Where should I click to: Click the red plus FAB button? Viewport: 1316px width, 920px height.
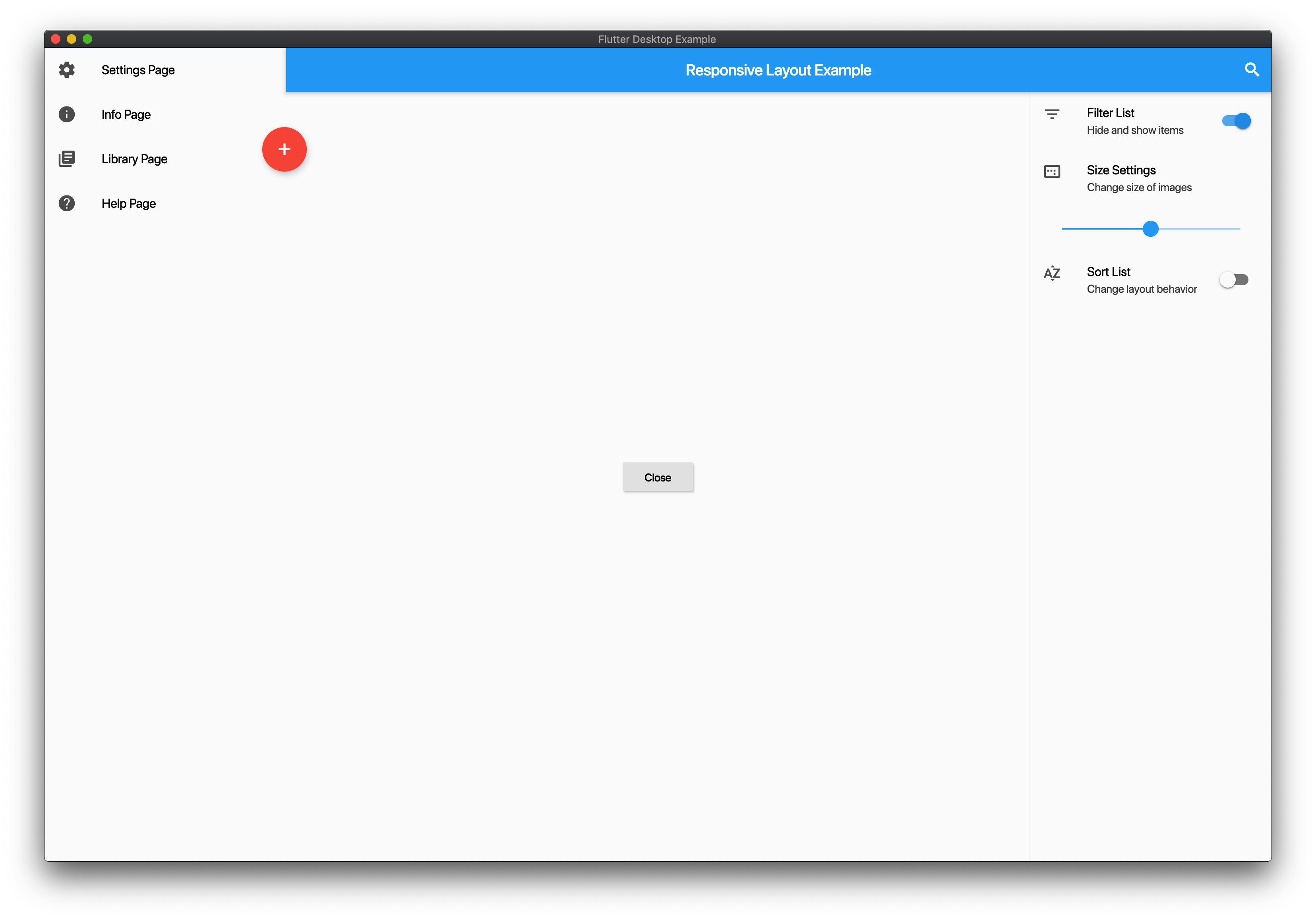click(x=284, y=149)
